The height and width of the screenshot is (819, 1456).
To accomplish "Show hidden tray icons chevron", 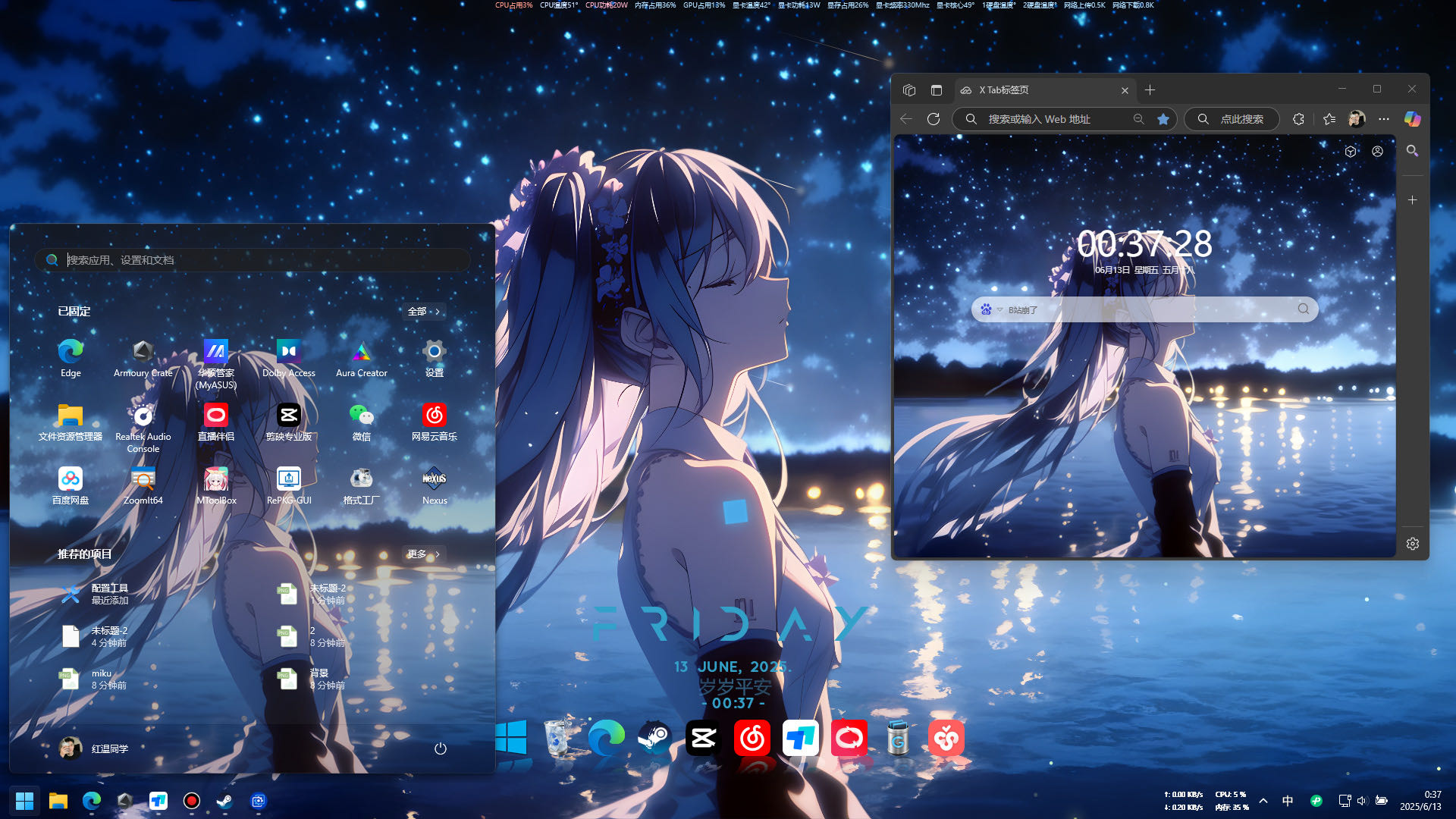I will coord(1263,801).
